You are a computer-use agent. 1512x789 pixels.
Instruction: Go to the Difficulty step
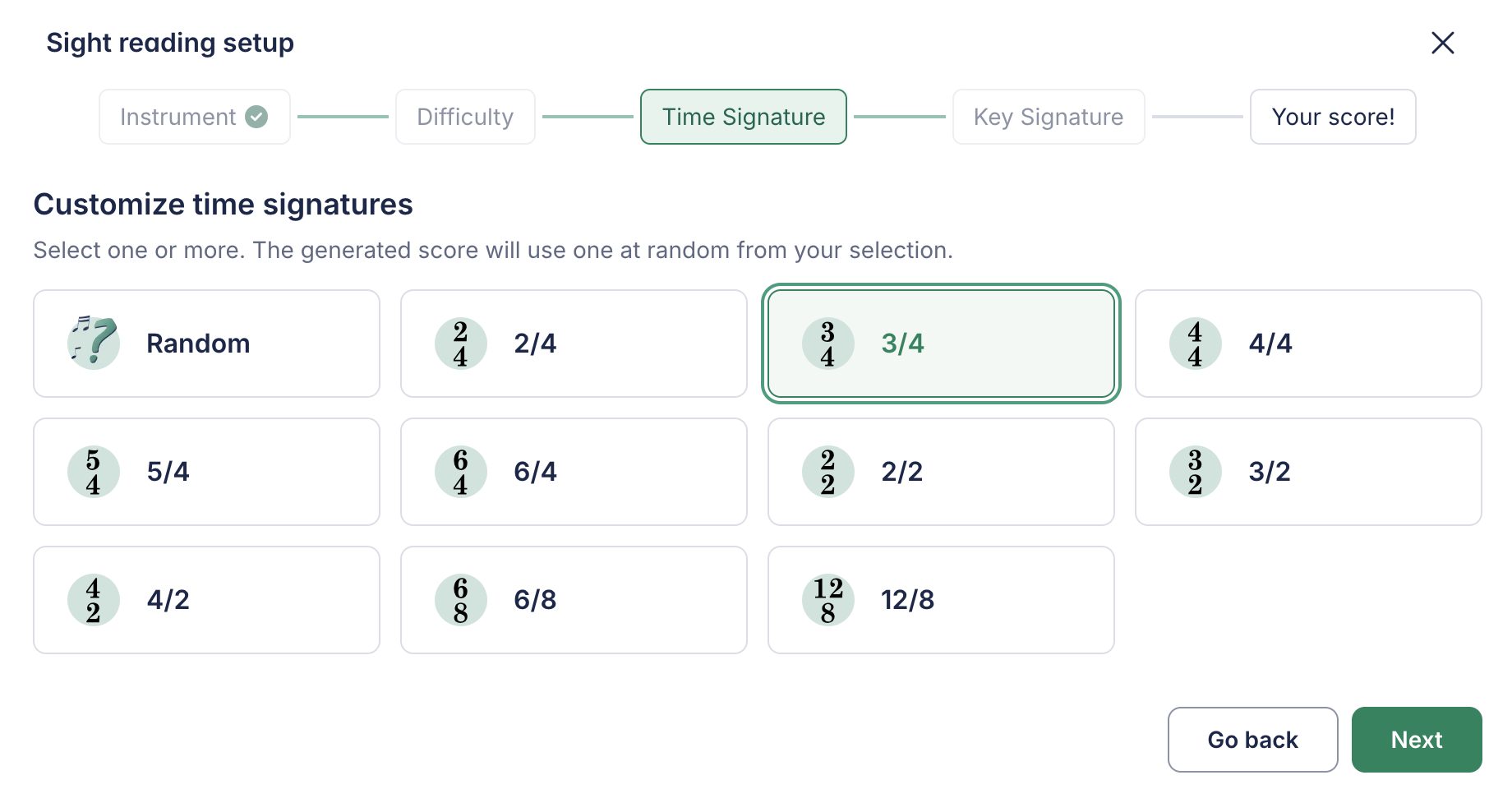(x=465, y=117)
